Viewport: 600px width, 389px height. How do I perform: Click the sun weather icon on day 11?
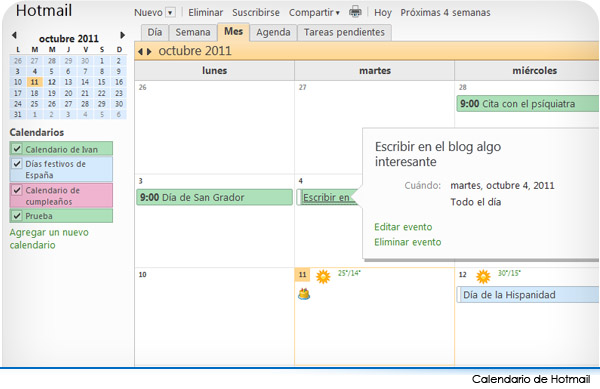pos(323,276)
